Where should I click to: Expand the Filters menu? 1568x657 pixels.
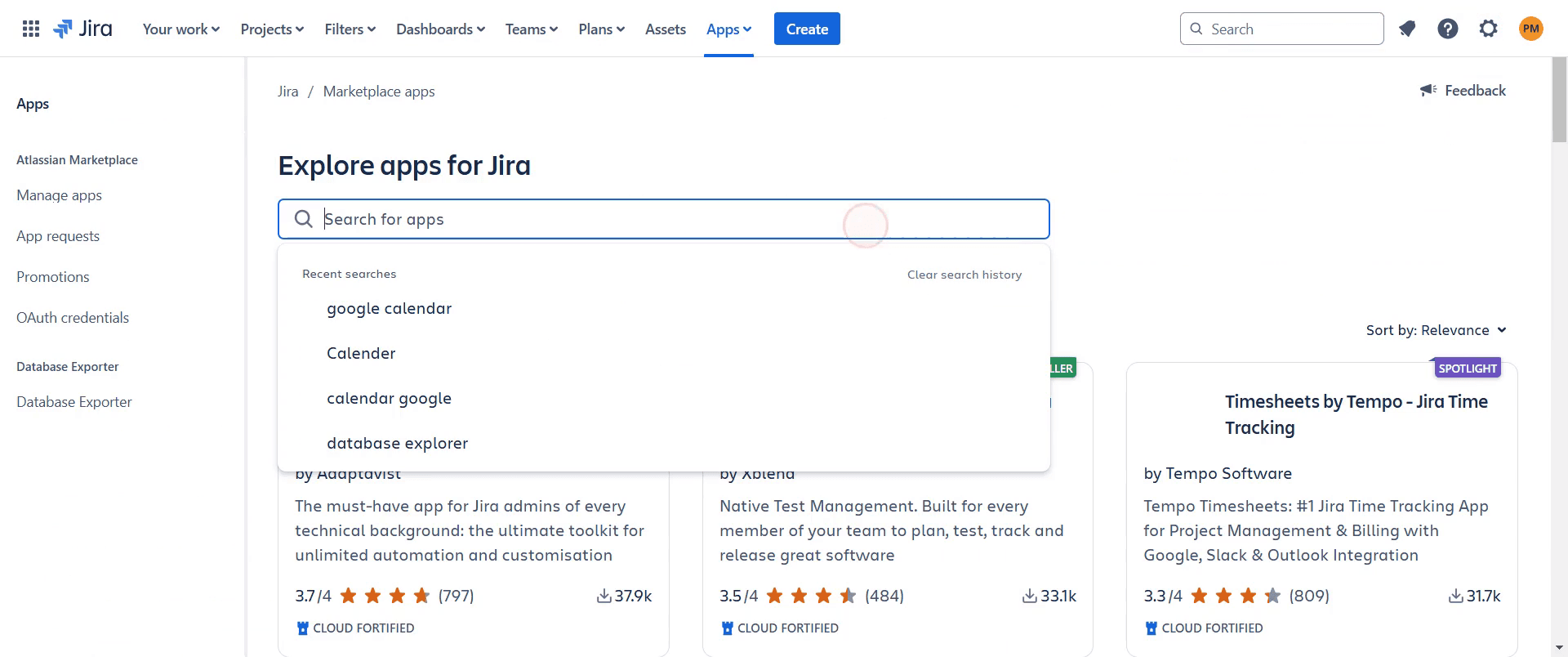350,29
